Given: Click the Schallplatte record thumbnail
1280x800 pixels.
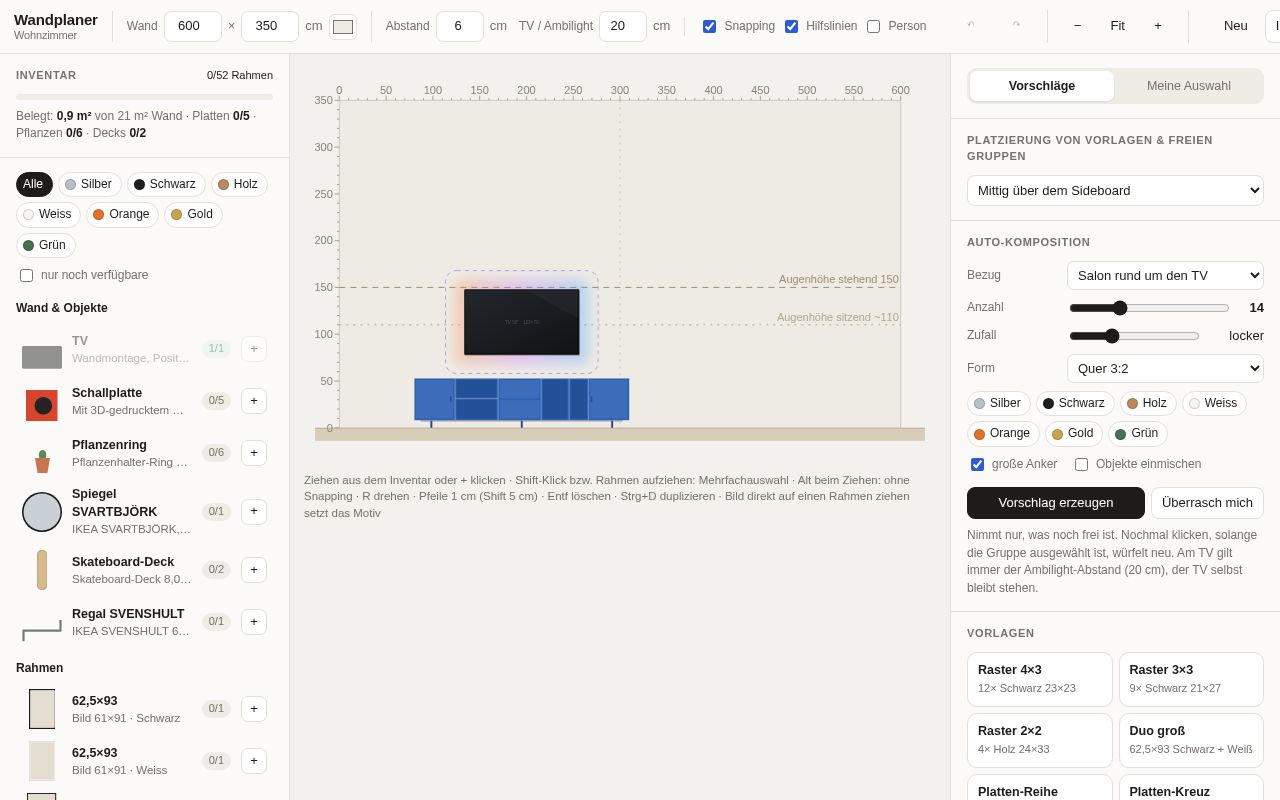Looking at the screenshot, I should 42,405.
